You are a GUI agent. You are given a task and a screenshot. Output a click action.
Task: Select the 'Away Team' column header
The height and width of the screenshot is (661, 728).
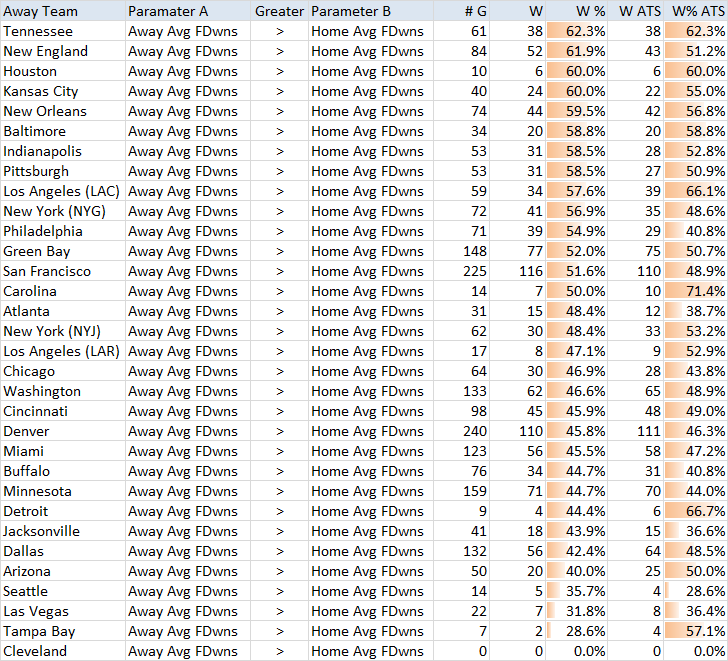(63, 10)
